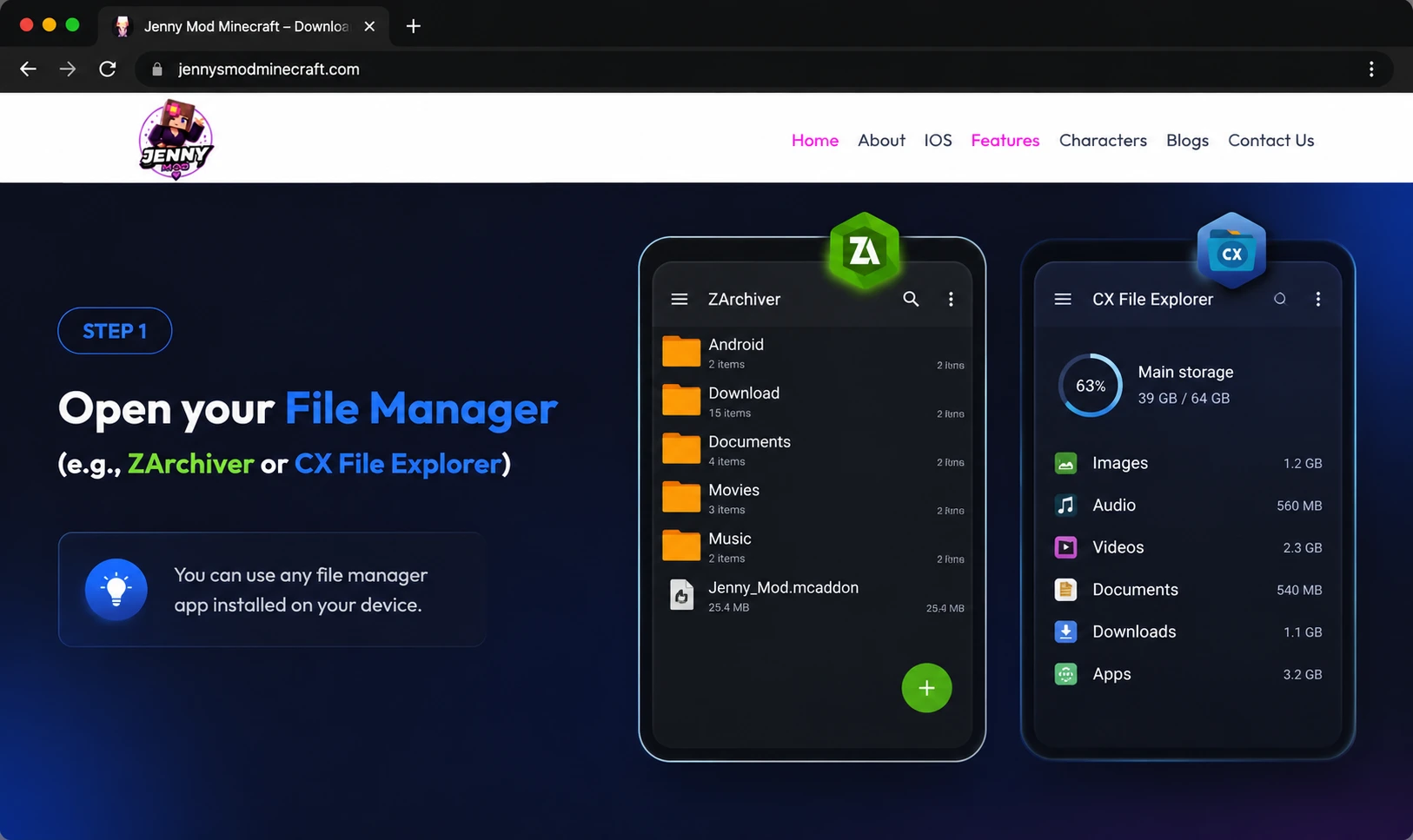
Task: Click the site padlock security icon
Action: 157,69
